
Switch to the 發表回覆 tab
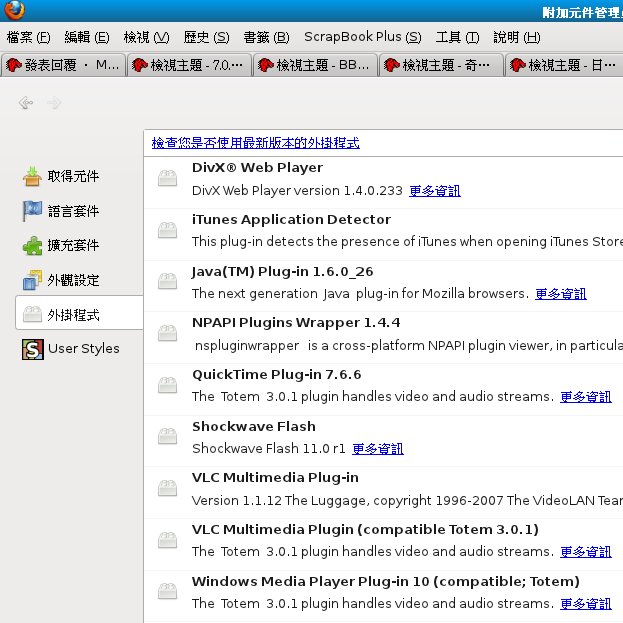[x=63, y=65]
